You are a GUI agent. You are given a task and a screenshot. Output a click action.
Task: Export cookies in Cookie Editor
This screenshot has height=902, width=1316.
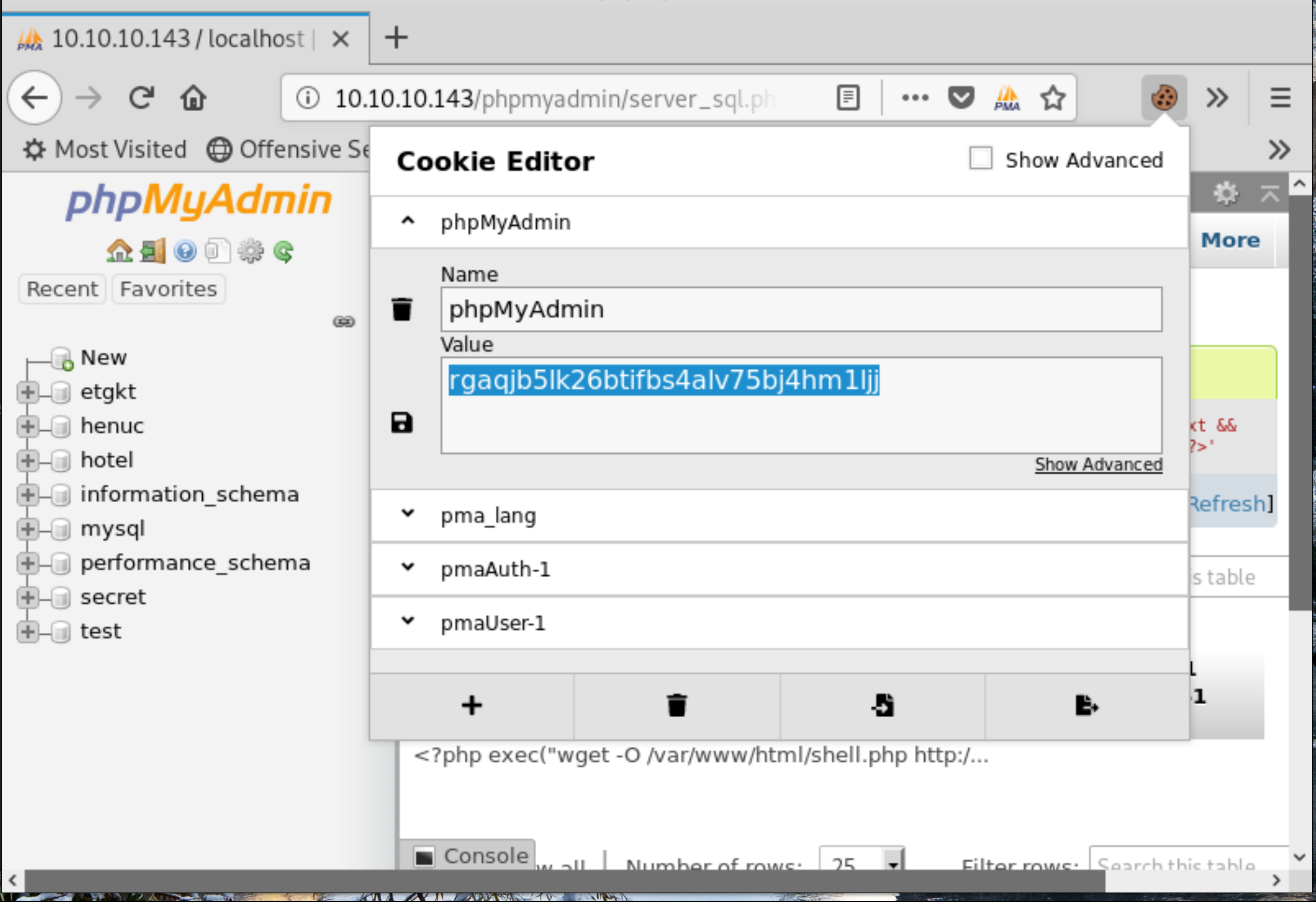(x=1087, y=705)
